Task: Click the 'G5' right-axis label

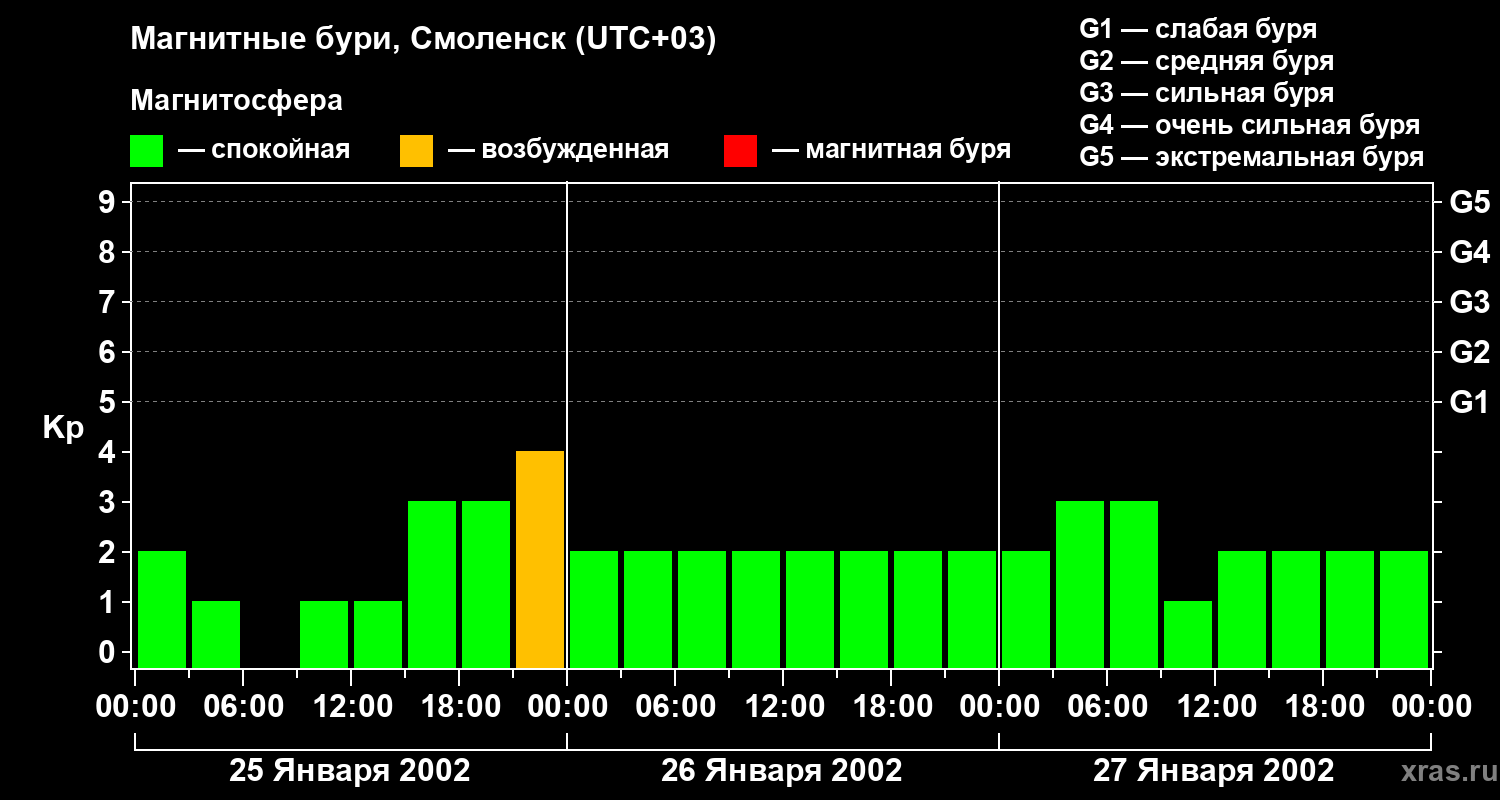Action: (x=1470, y=203)
